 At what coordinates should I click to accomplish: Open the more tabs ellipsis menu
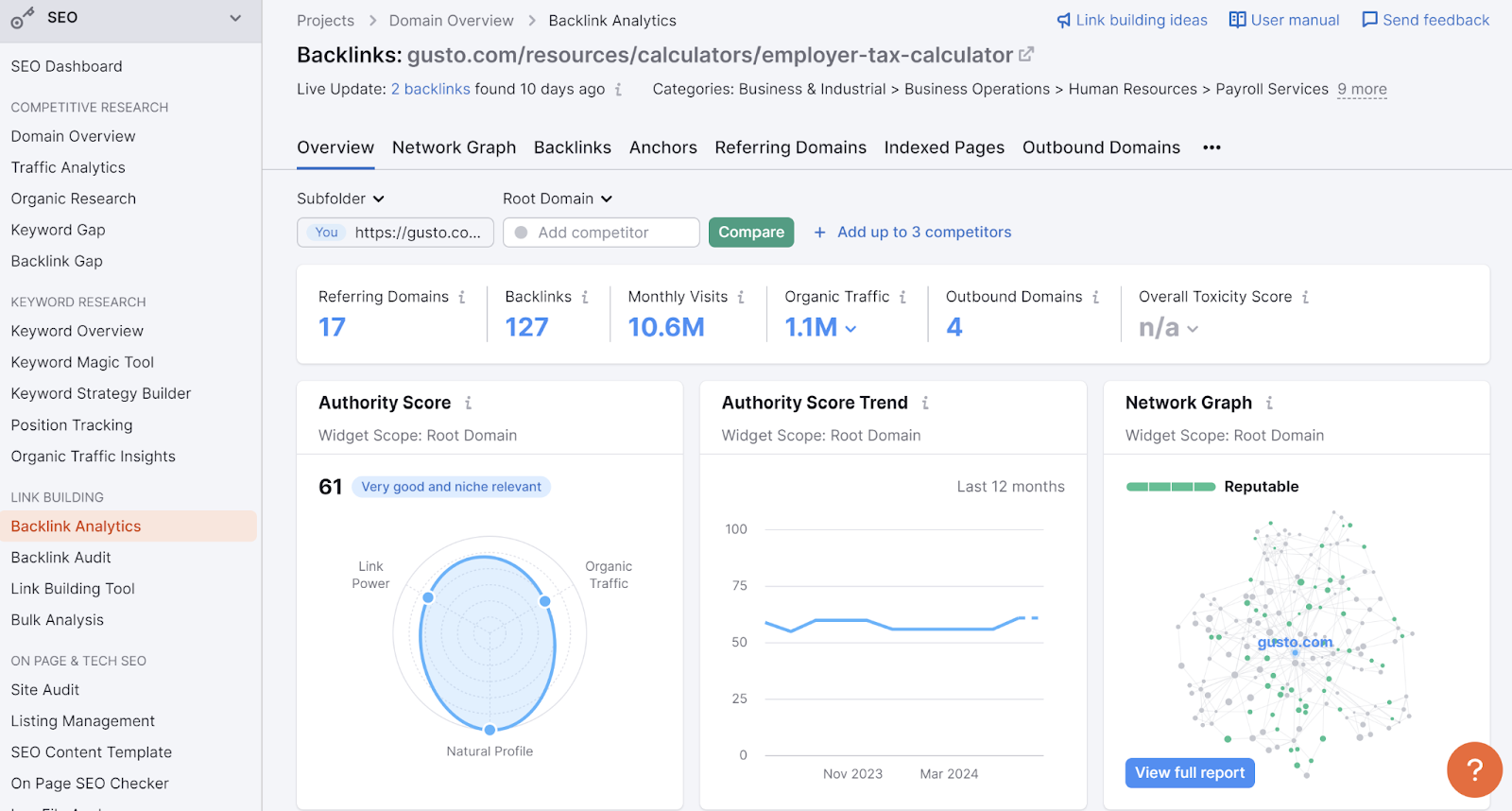click(1211, 147)
